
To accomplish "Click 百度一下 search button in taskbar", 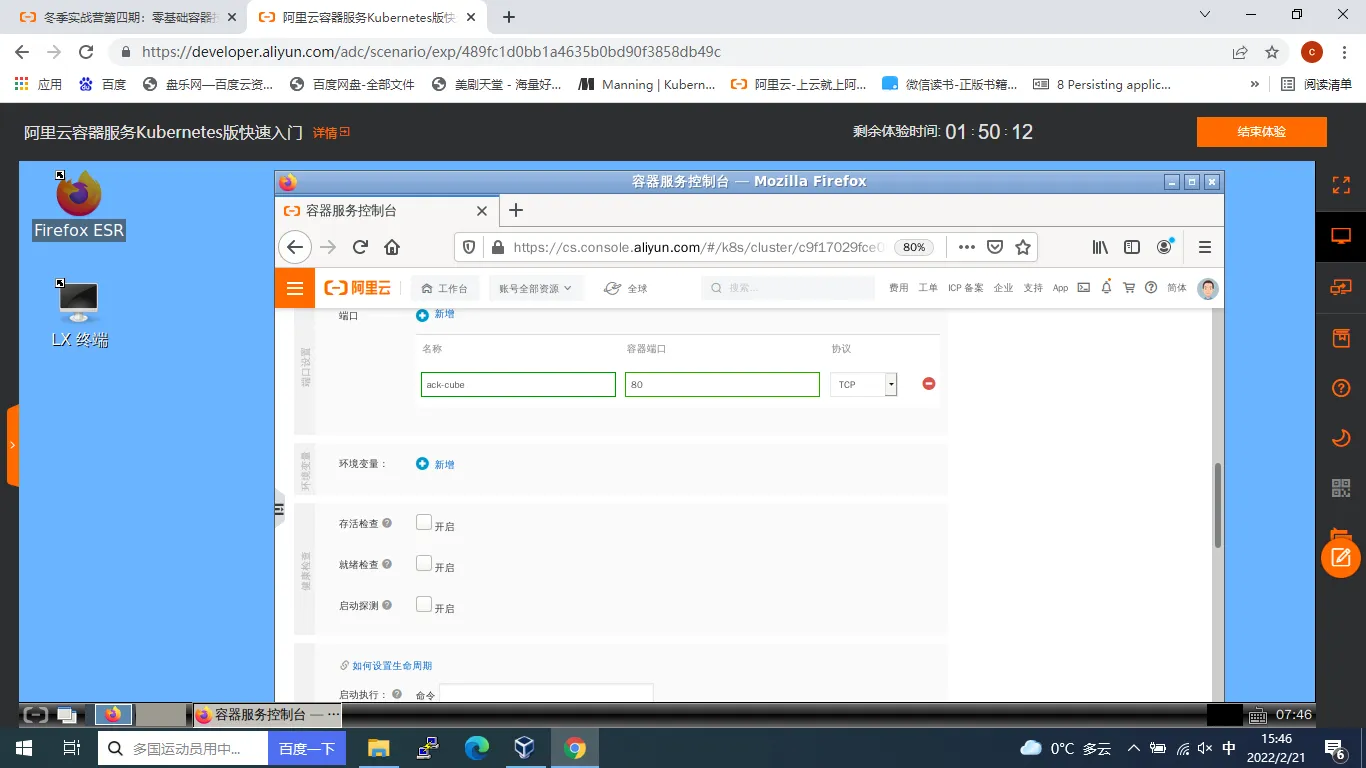I will click(306, 748).
